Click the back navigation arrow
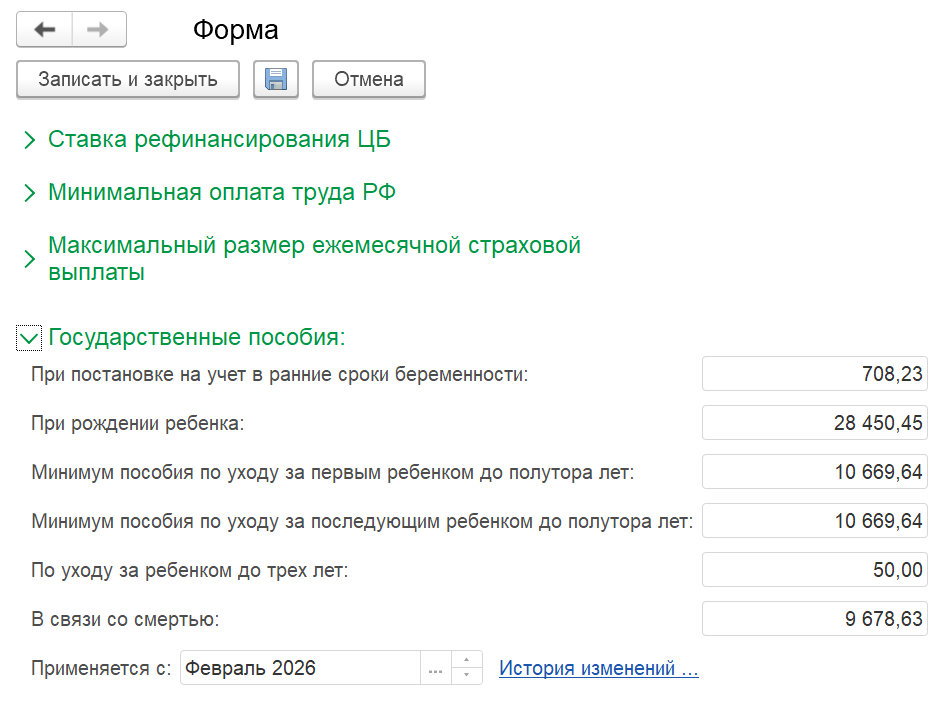This screenshot has width=947, height=705. [x=45, y=30]
